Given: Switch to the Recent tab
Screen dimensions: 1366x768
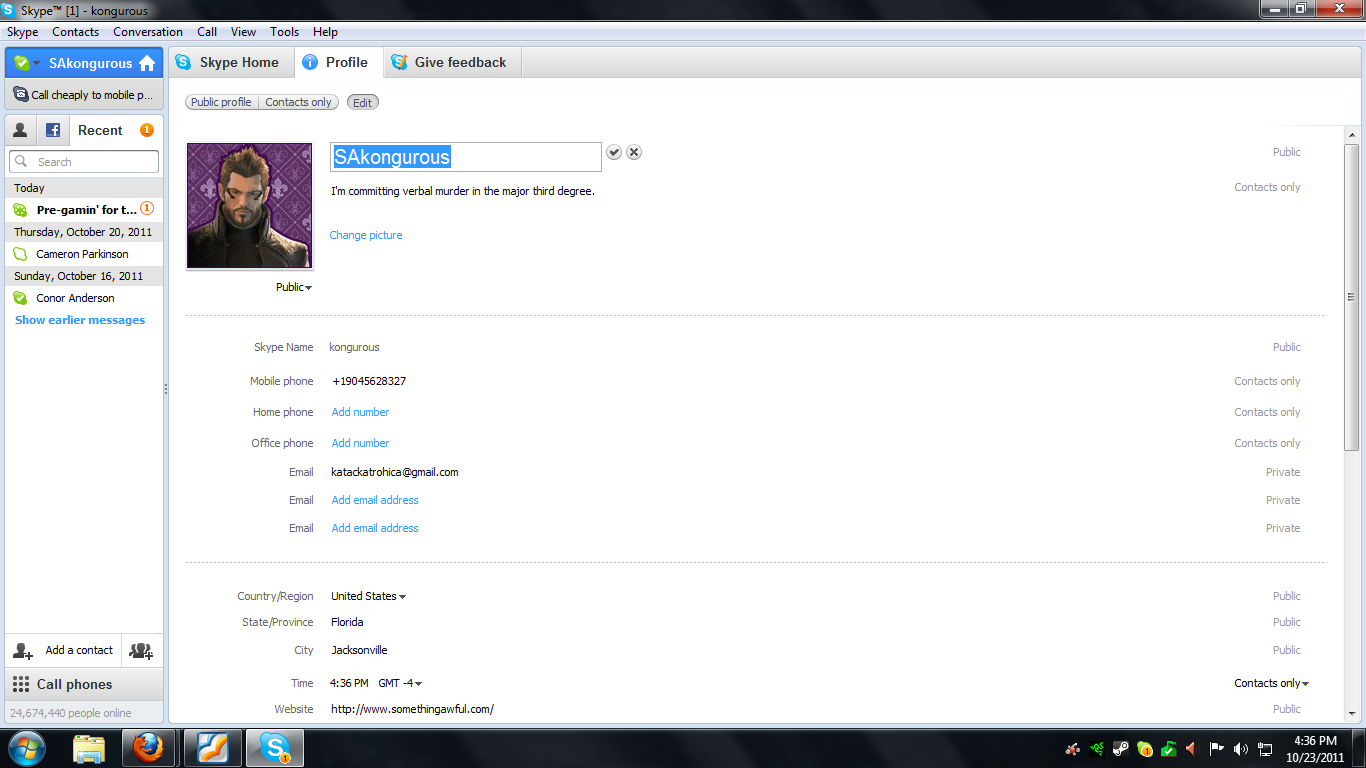Looking at the screenshot, I should click(100, 130).
